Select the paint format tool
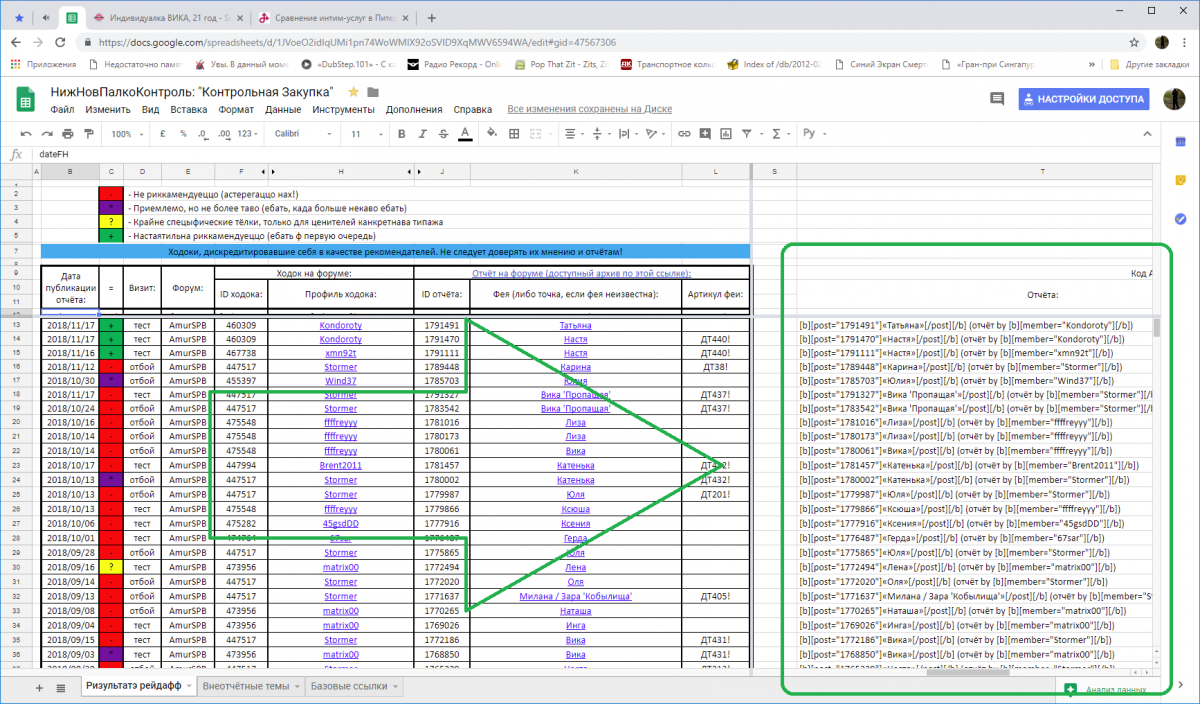This screenshot has width=1200, height=704. click(x=88, y=133)
